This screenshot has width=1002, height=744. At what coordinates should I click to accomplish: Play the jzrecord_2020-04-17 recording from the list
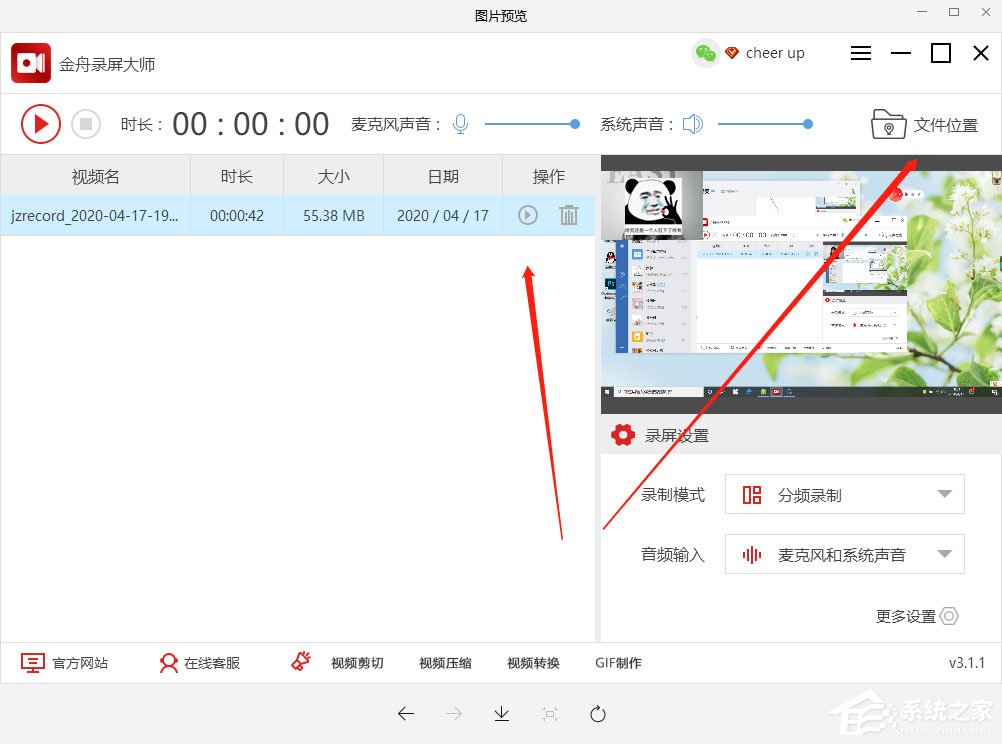click(x=527, y=214)
